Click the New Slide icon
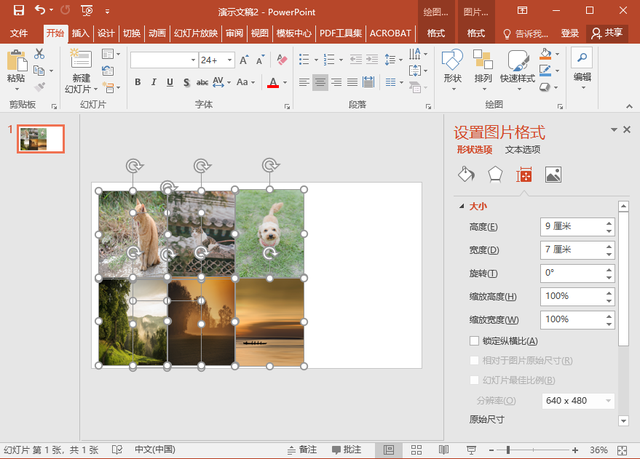Screen dimensions: 640x459 click(81, 59)
